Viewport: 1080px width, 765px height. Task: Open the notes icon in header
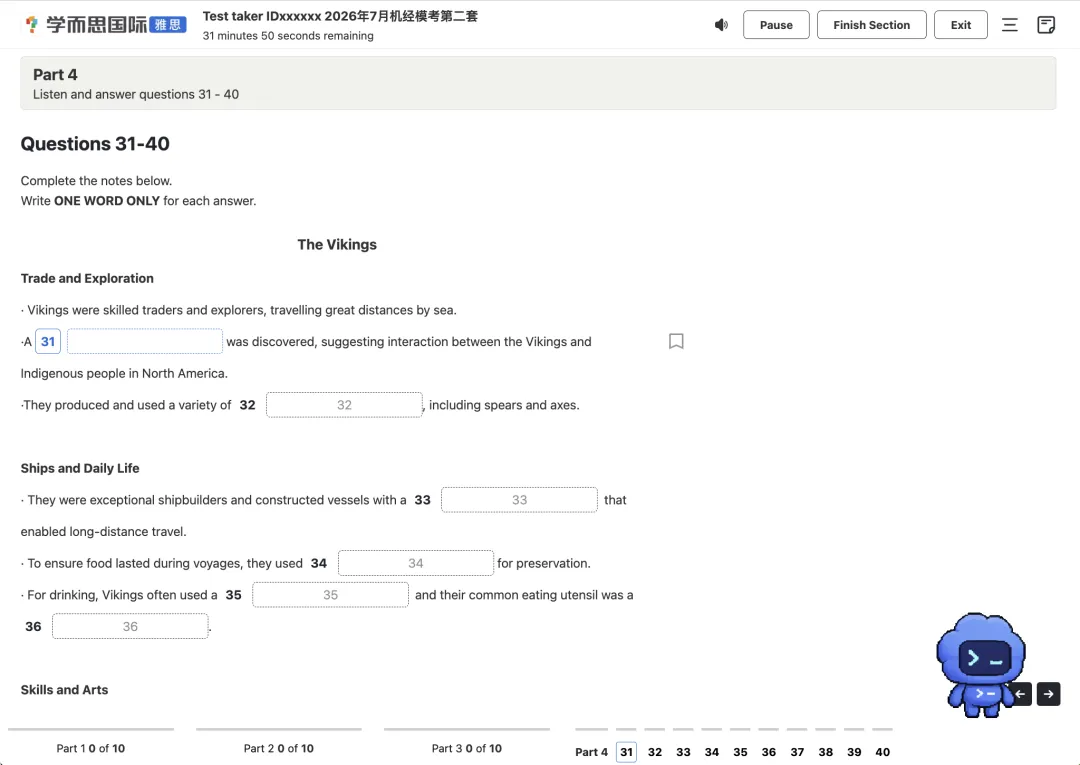click(1046, 25)
